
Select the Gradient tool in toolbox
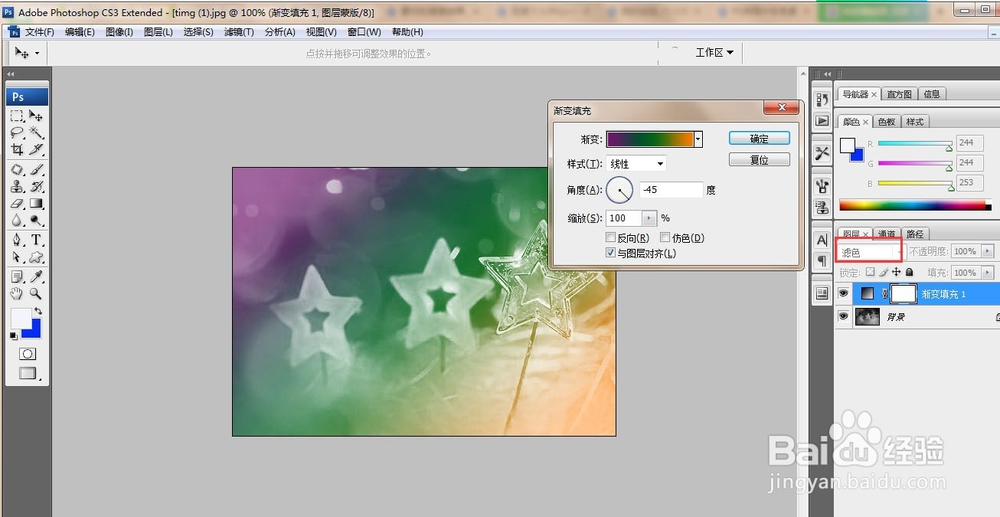(36, 203)
